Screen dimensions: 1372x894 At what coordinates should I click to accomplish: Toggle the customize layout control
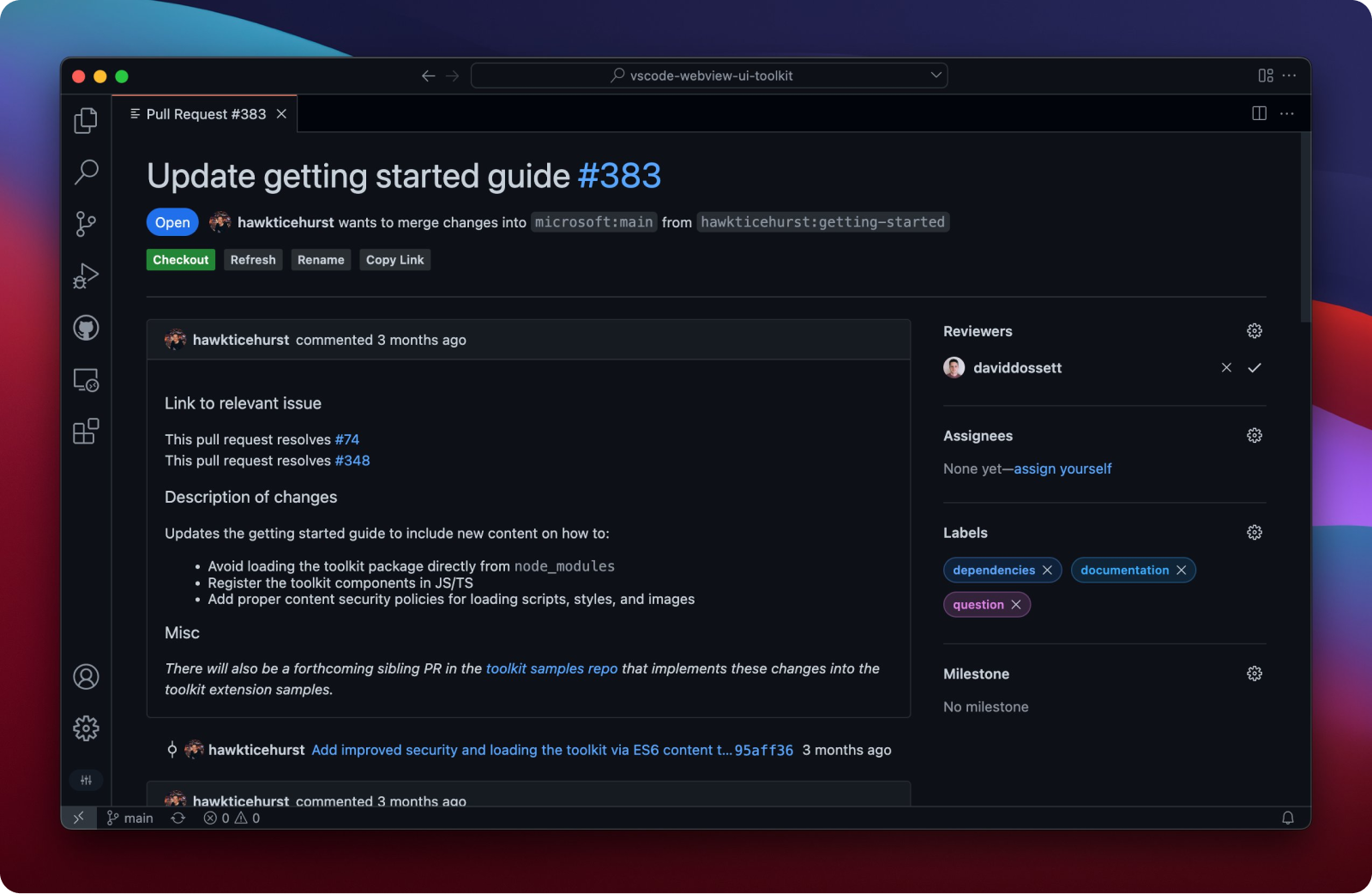pos(1266,76)
